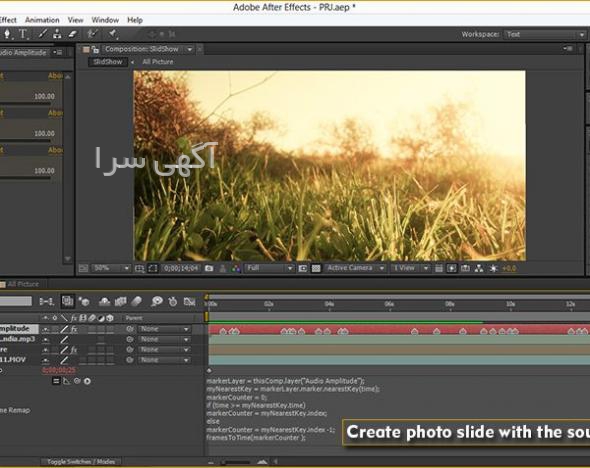Open the Composition Mini-Flowchart in timeline
The image size is (590, 468).
[x=47, y=301]
